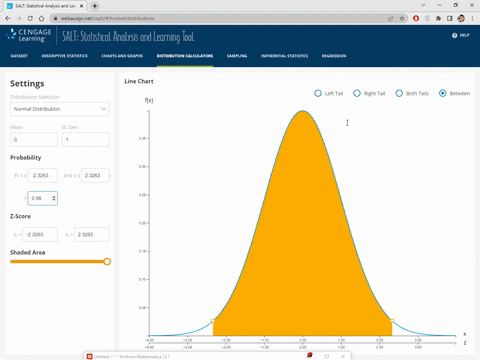480x360 pixels.
Task: Click the Cengage Learning logo
Action: pos(29,35)
